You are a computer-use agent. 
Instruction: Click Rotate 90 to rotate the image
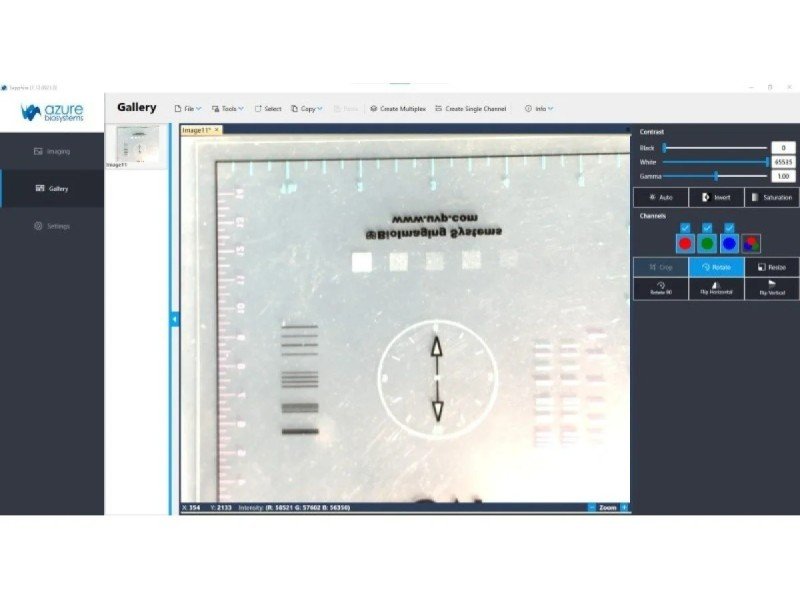(x=659, y=289)
